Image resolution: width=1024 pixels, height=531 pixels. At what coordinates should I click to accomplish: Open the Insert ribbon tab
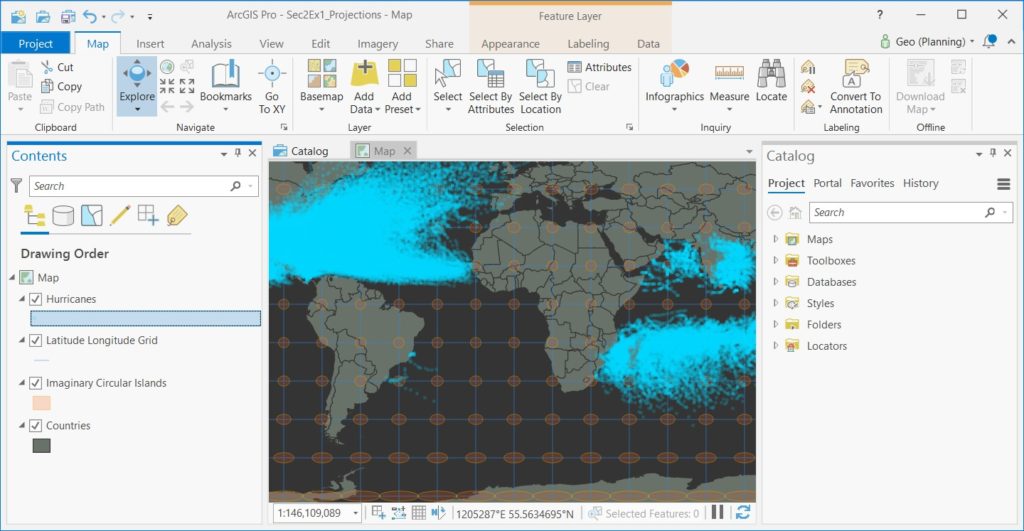(150, 44)
